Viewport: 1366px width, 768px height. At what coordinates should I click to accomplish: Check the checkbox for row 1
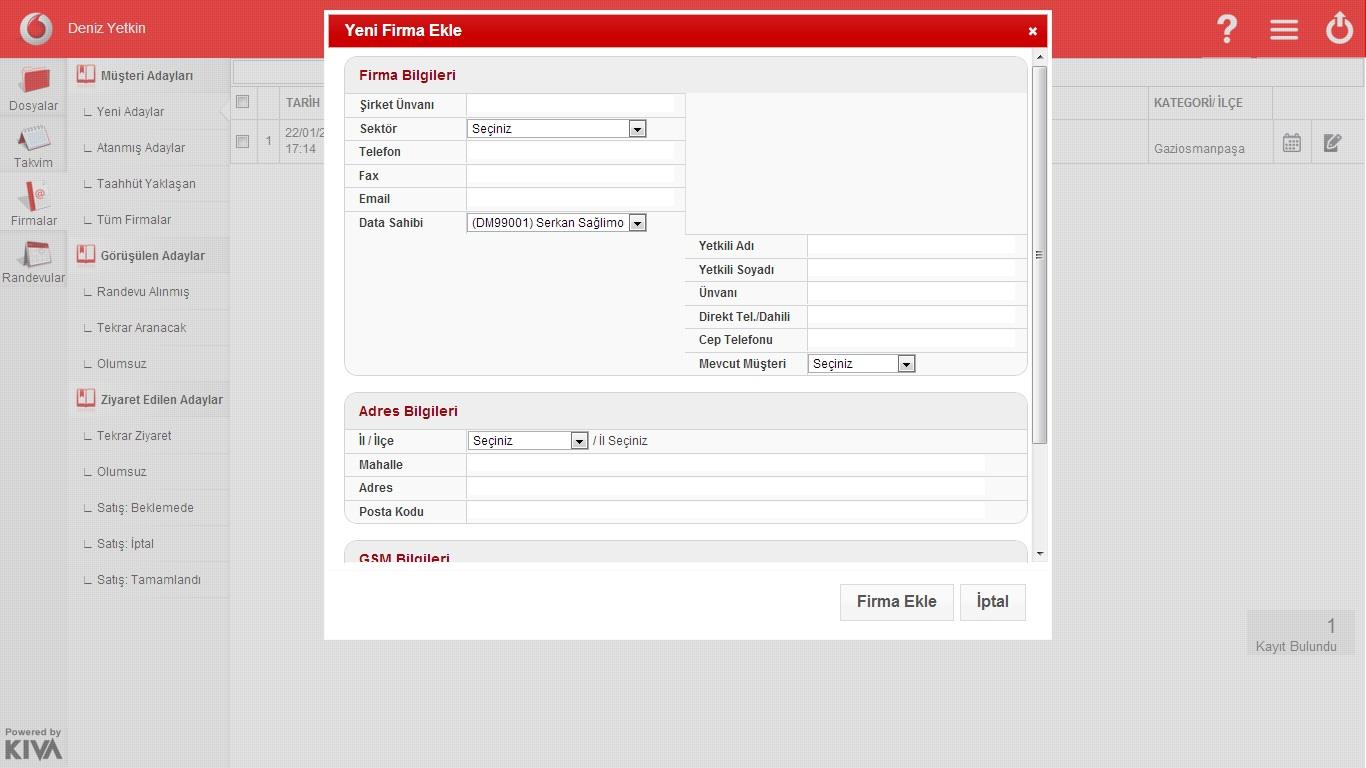tap(242, 141)
